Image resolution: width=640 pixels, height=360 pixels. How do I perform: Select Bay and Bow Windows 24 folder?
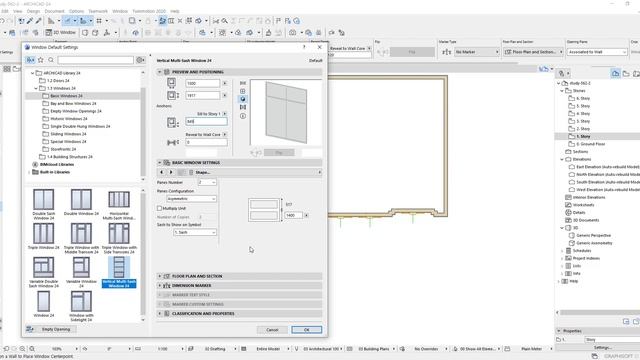click(73, 104)
